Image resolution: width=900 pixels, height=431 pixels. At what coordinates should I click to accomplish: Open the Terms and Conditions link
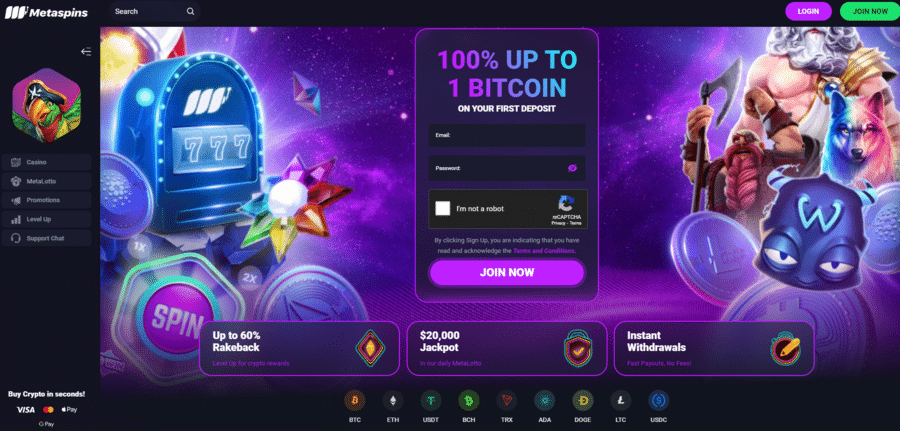point(544,251)
